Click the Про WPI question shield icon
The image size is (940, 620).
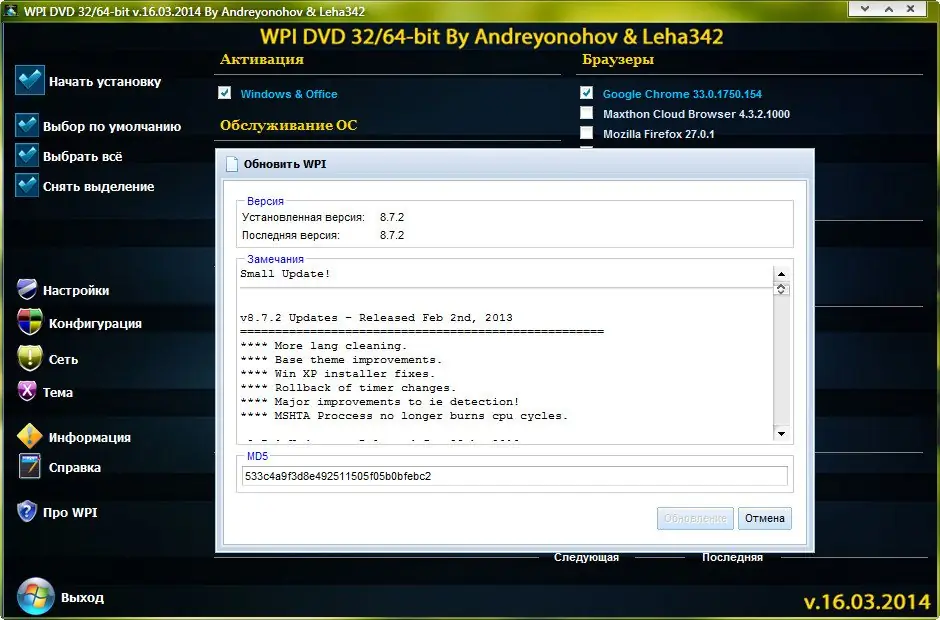[x=27, y=511]
